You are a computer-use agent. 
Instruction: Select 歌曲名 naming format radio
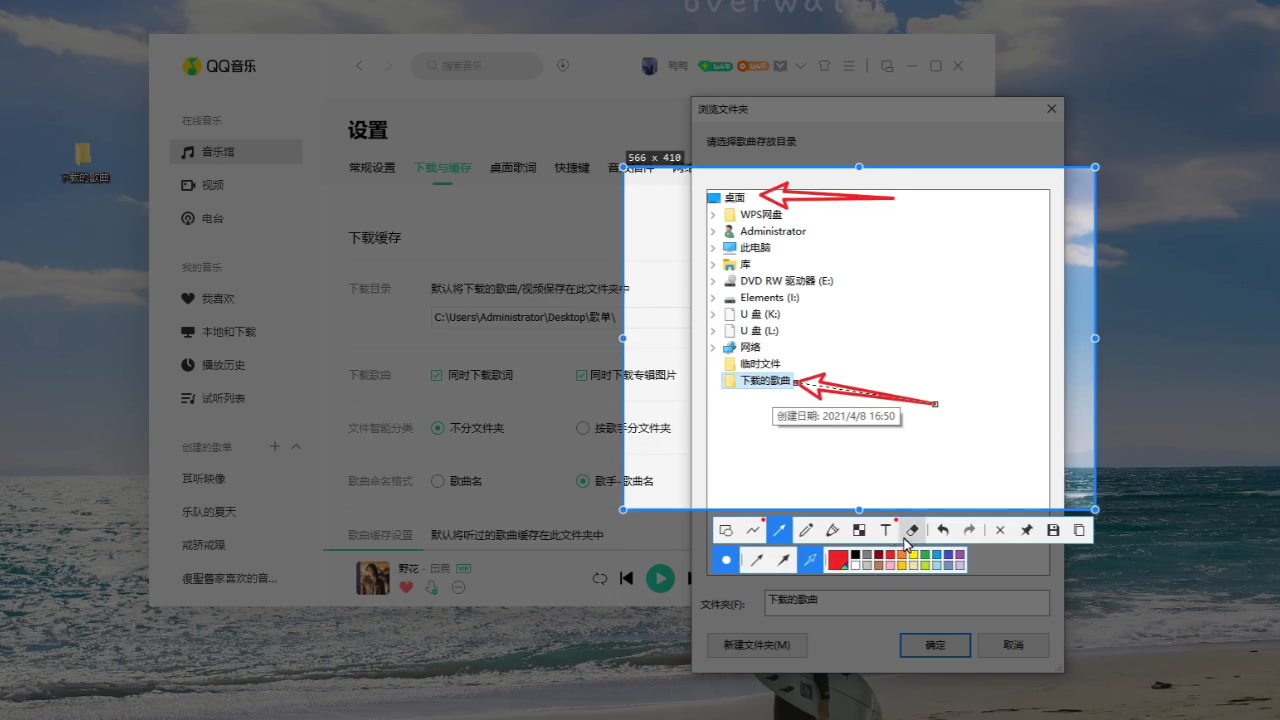click(x=437, y=481)
